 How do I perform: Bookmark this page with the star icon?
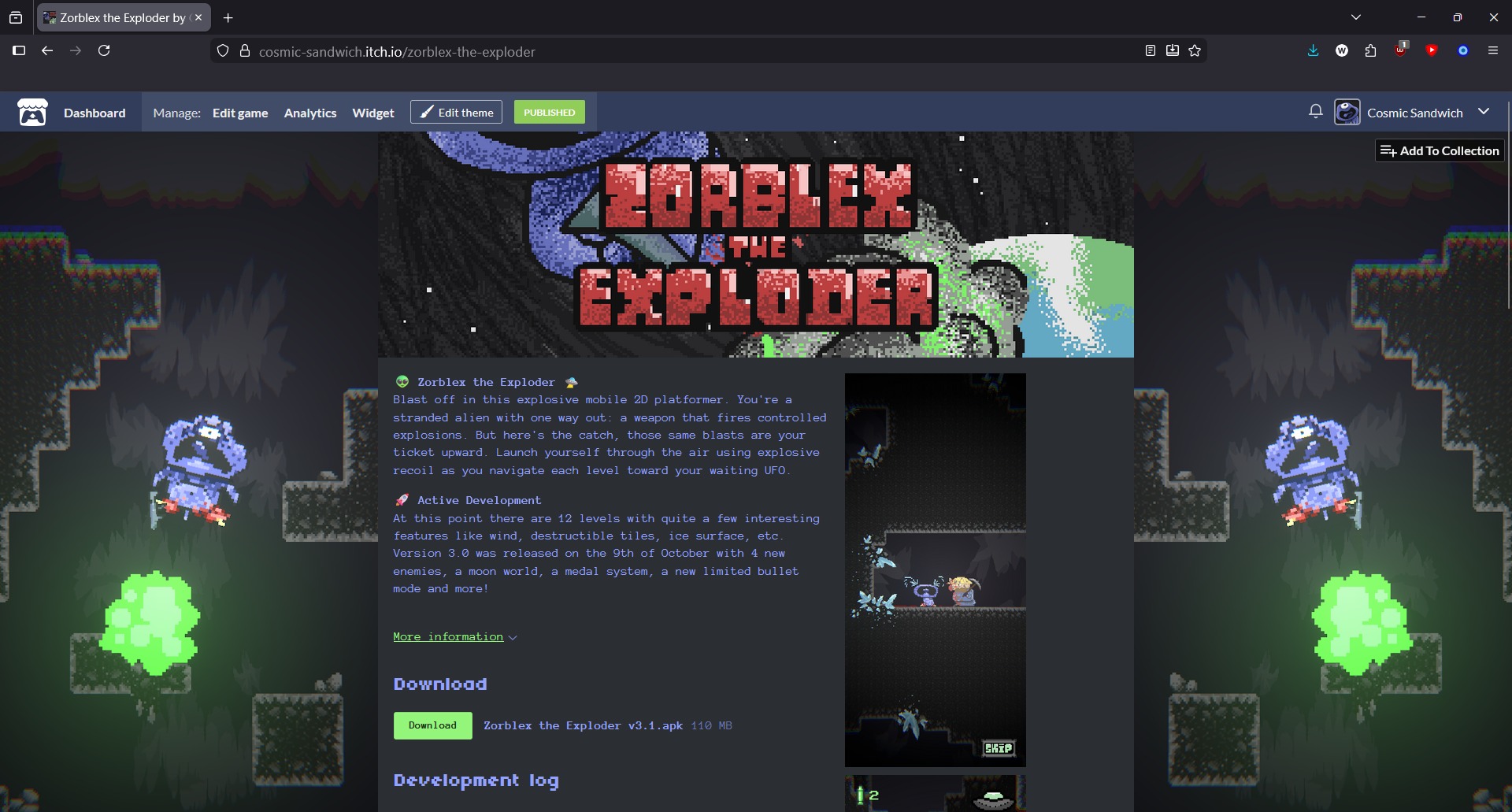pos(1195,51)
